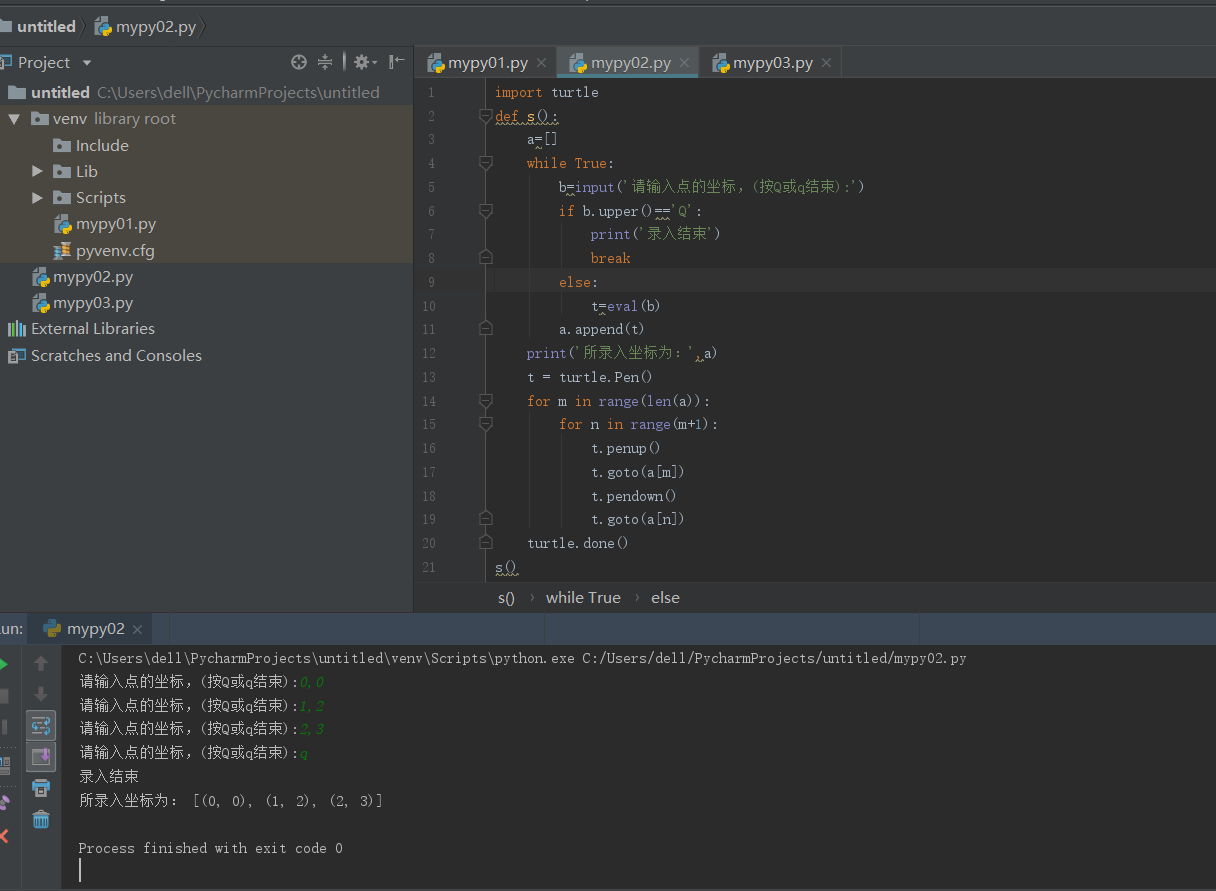
Task: Click line 1 'import turtle' in the editor
Action: click(546, 92)
